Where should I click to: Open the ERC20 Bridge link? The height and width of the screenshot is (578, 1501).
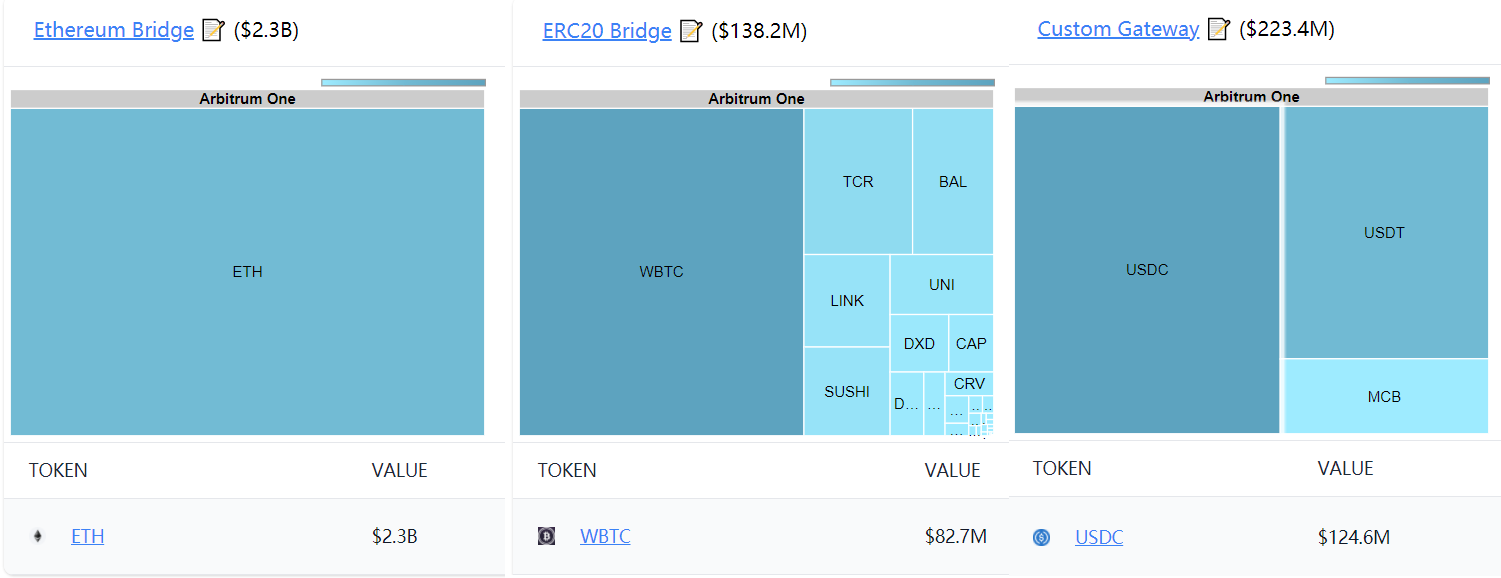pos(607,31)
